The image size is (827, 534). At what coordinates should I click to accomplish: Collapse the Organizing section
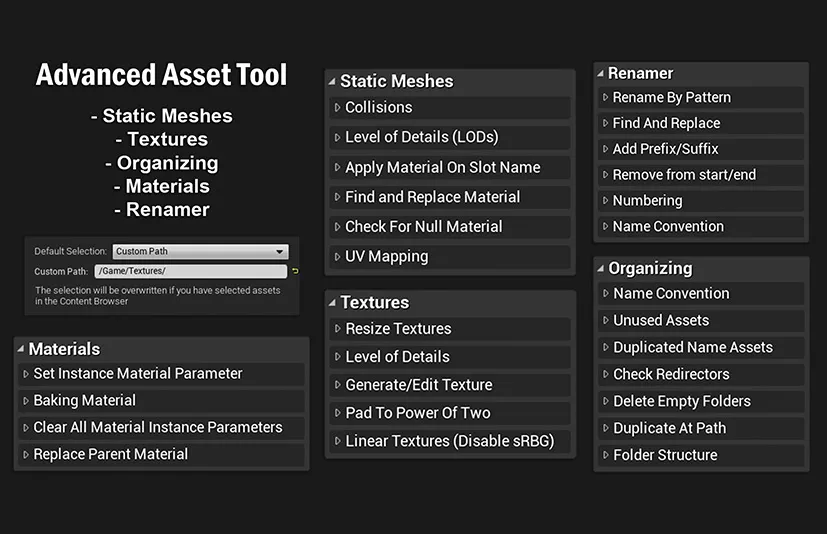tap(601, 269)
